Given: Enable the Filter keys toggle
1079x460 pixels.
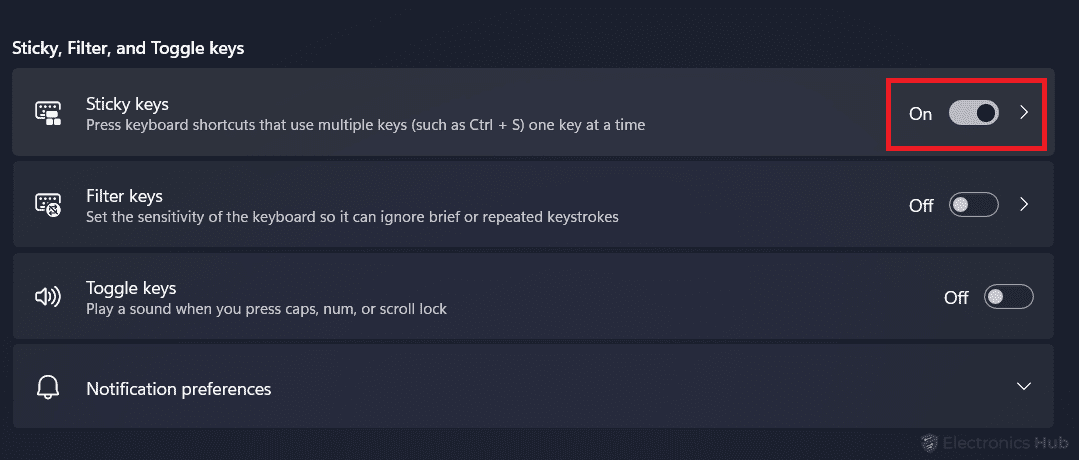Looking at the screenshot, I should (x=974, y=205).
